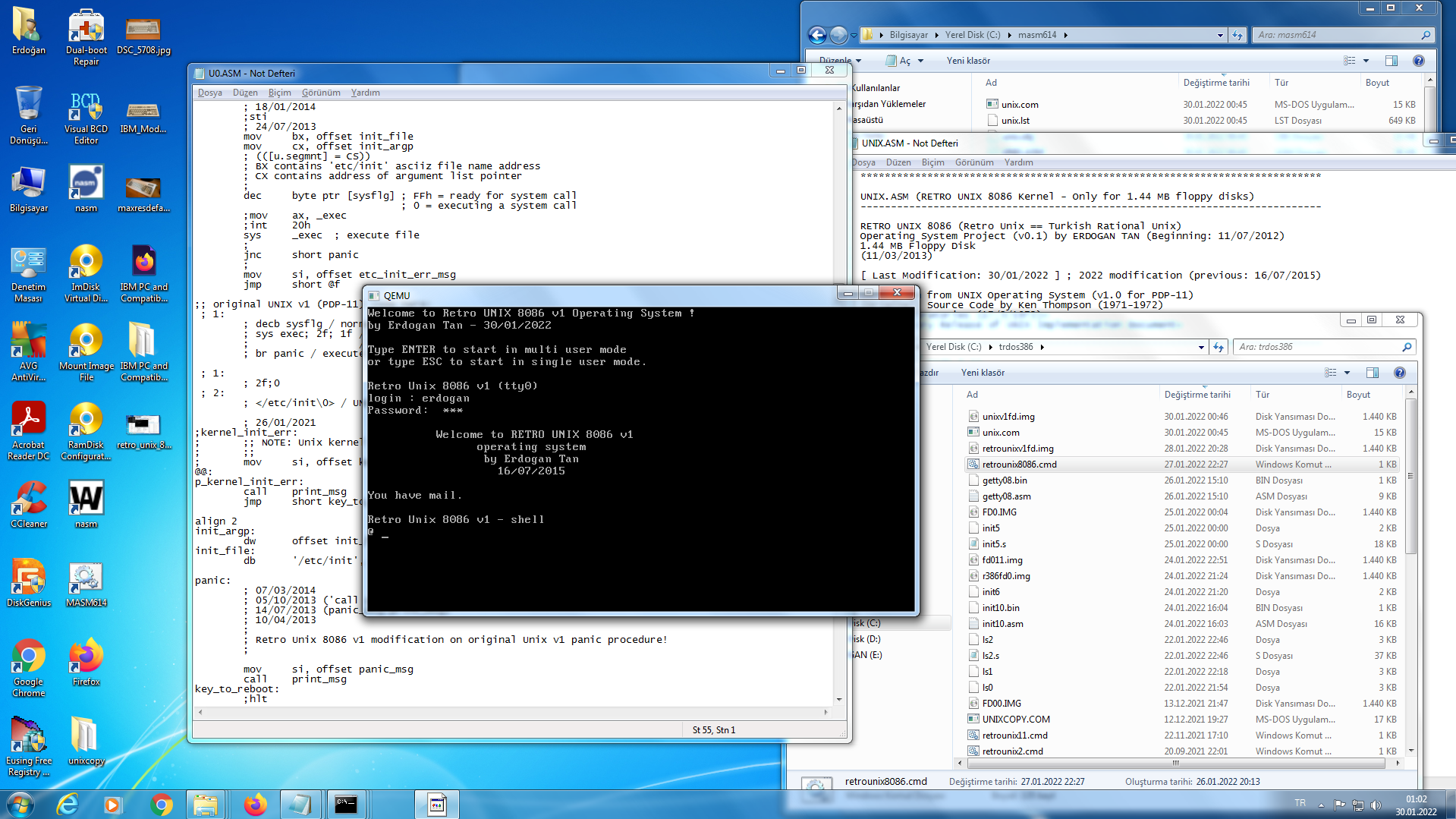
Task: Select the DiskGenius desktop icon
Action: point(29,584)
